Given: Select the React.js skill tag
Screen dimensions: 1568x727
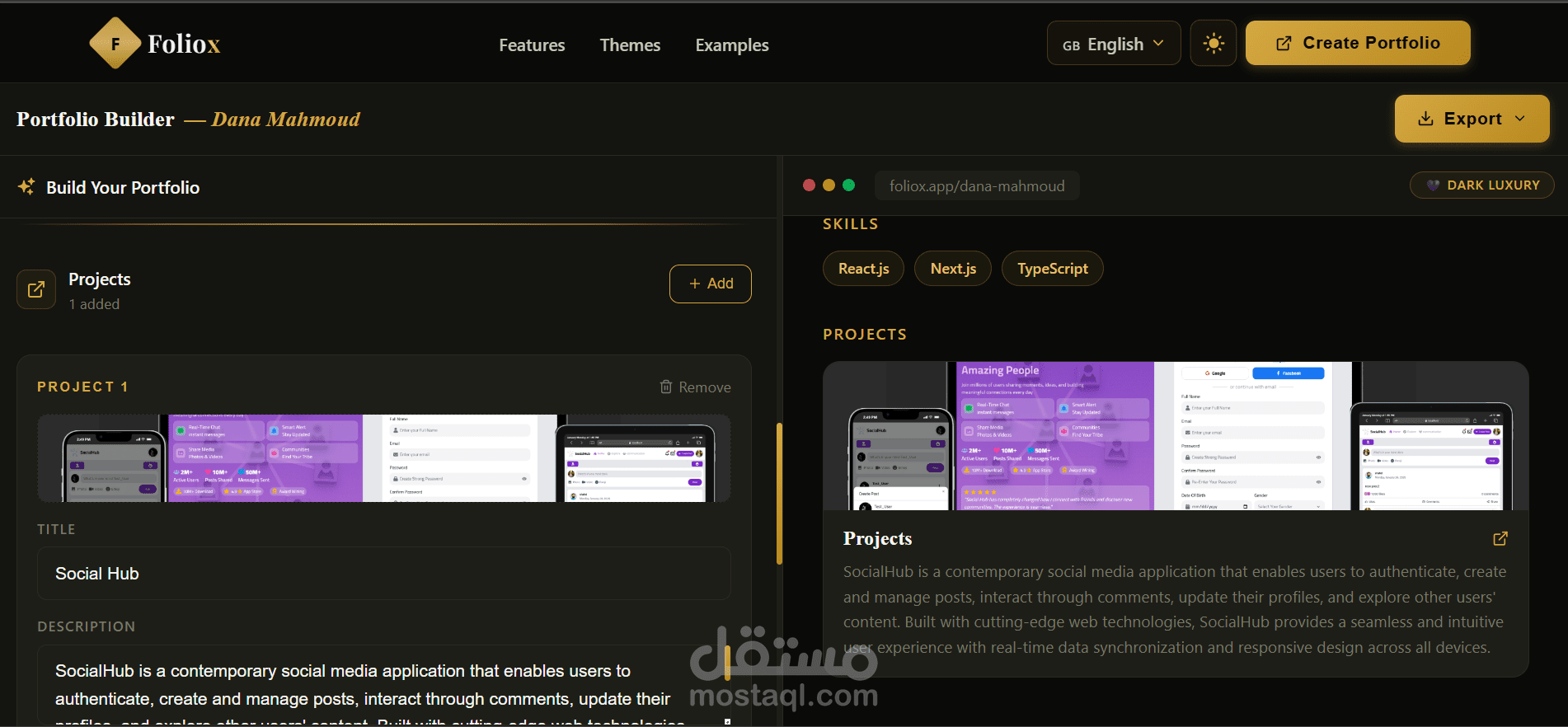Looking at the screenshot, I should pyautogui.click(x=863, y=269).
